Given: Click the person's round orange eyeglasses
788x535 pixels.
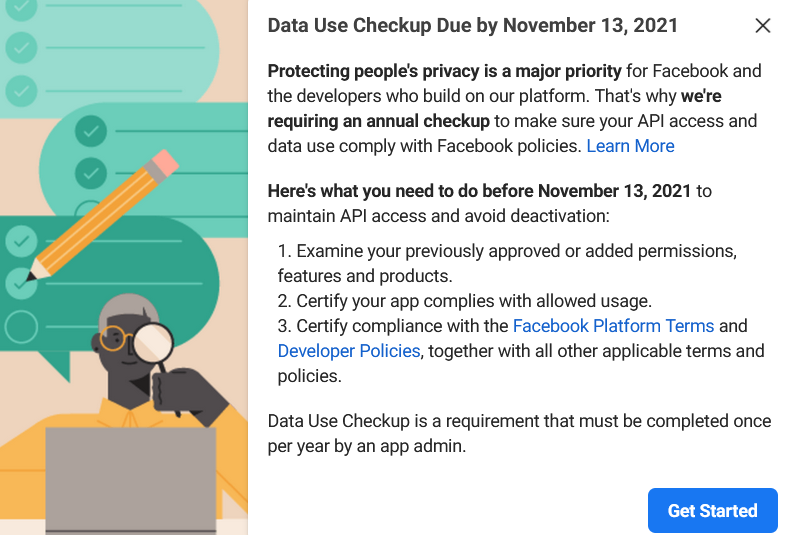Looking at the screenshot, I should [x=113, y=337].
